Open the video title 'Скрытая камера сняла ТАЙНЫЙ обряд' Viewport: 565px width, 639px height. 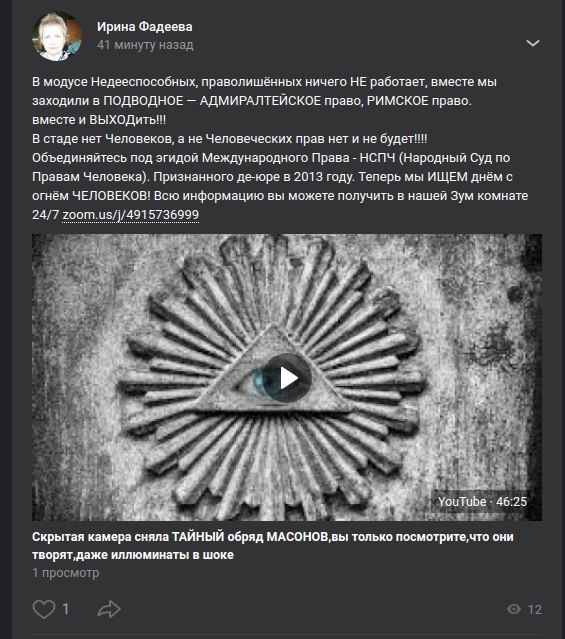[272, 546]
